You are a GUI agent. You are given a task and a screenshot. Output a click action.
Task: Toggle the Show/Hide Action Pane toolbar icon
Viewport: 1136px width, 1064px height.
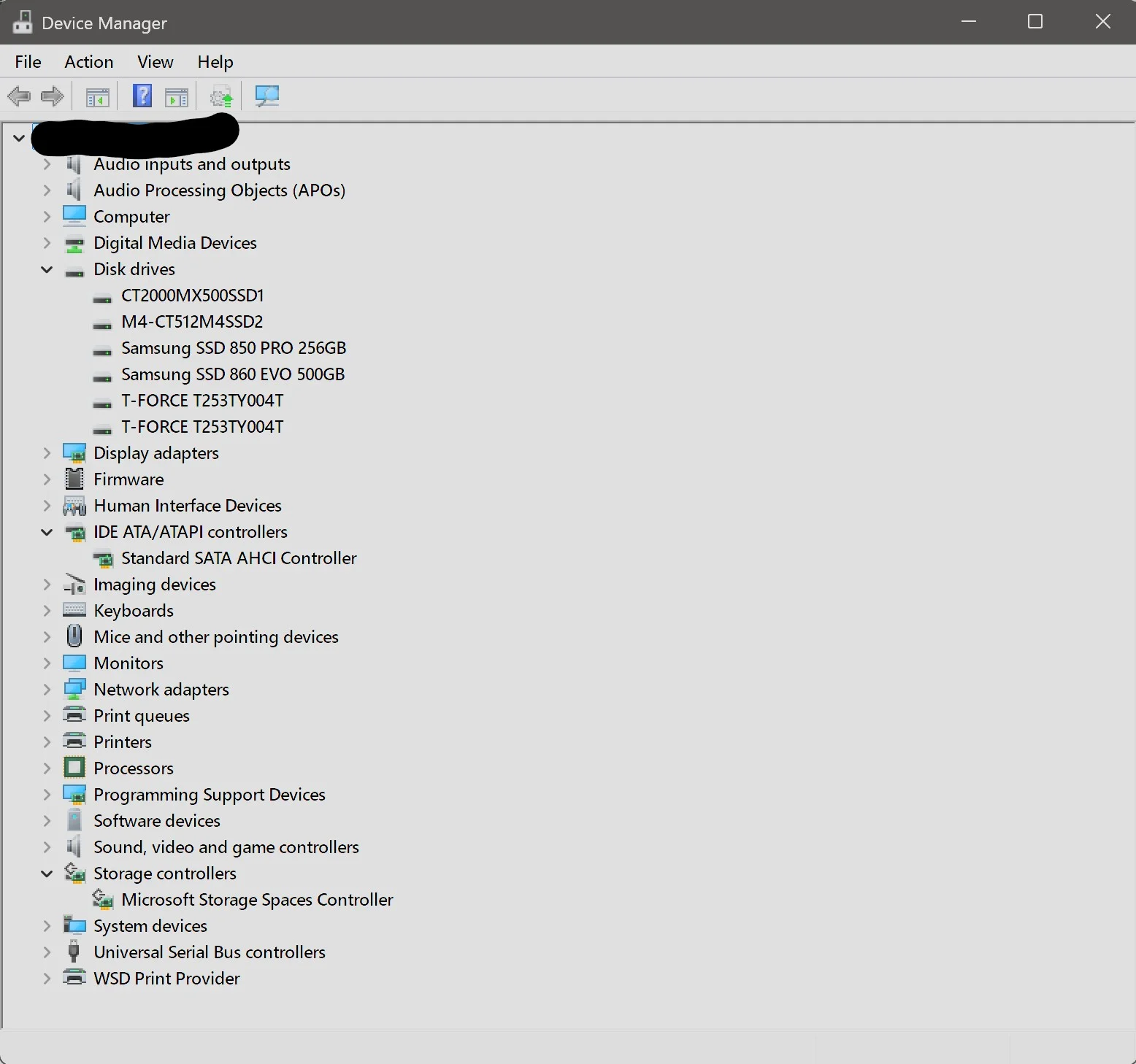coord(177,96)
